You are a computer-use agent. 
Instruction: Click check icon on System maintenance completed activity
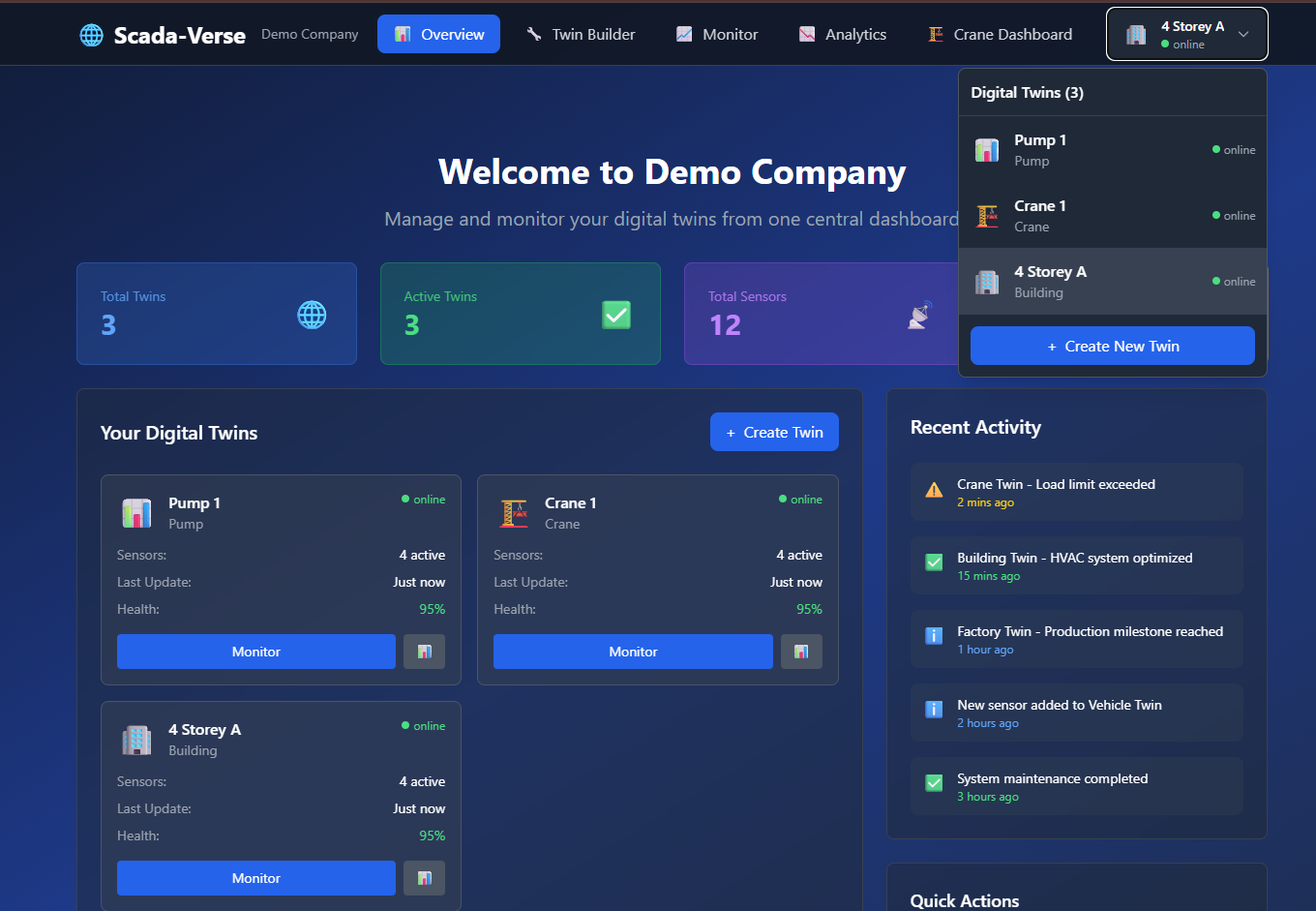tap(934, 783)
